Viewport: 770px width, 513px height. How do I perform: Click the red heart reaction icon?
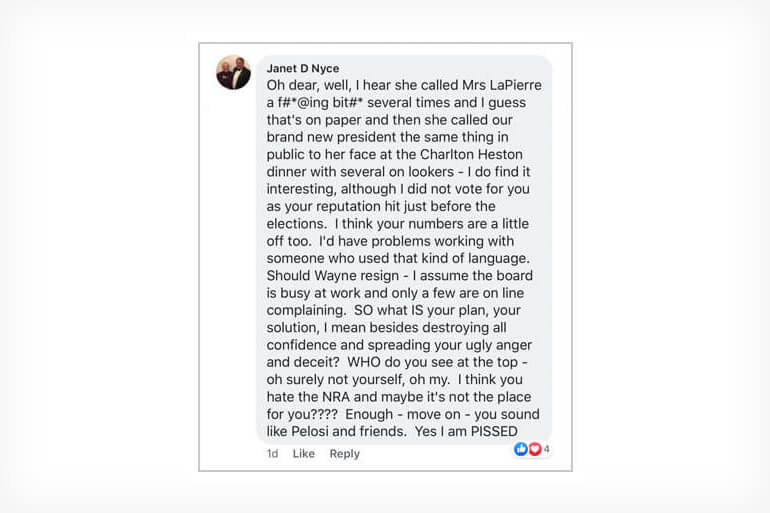point(534,449)
